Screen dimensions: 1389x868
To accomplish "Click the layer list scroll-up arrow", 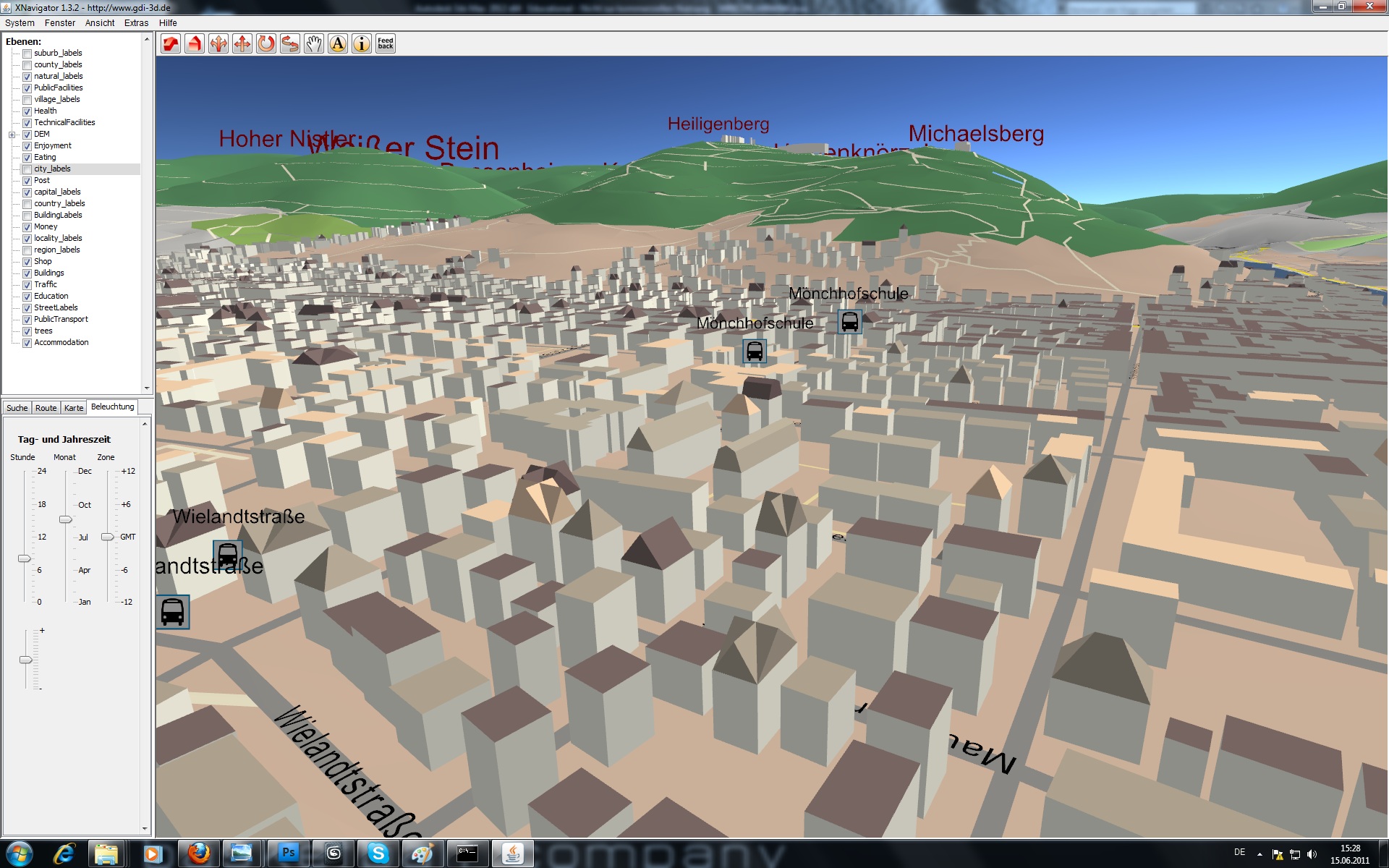I will (x=146, y=39).
